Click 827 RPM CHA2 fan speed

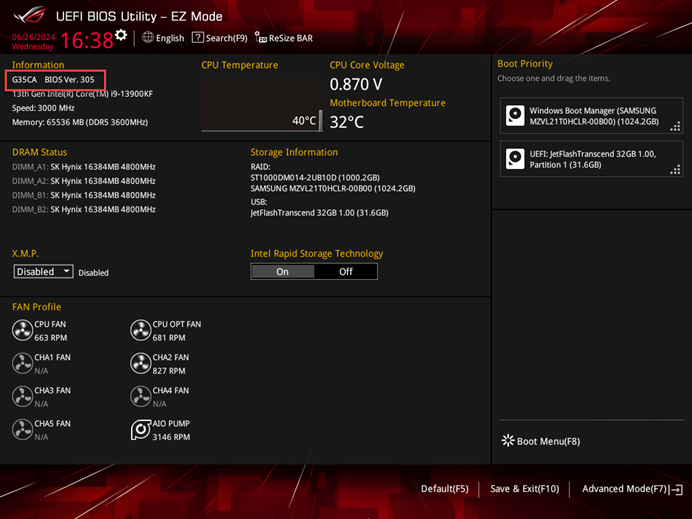click(169, 371)
